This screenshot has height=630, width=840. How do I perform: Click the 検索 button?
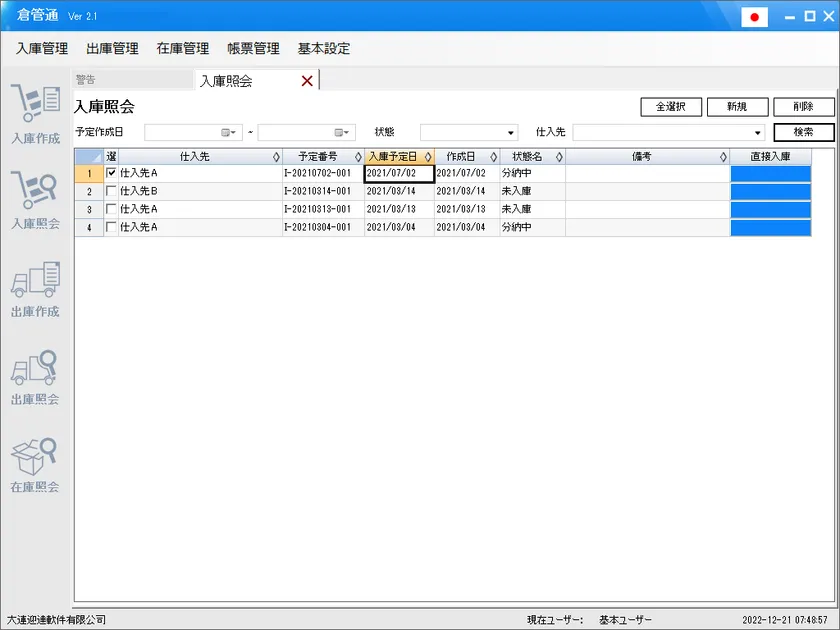(803, 132)
